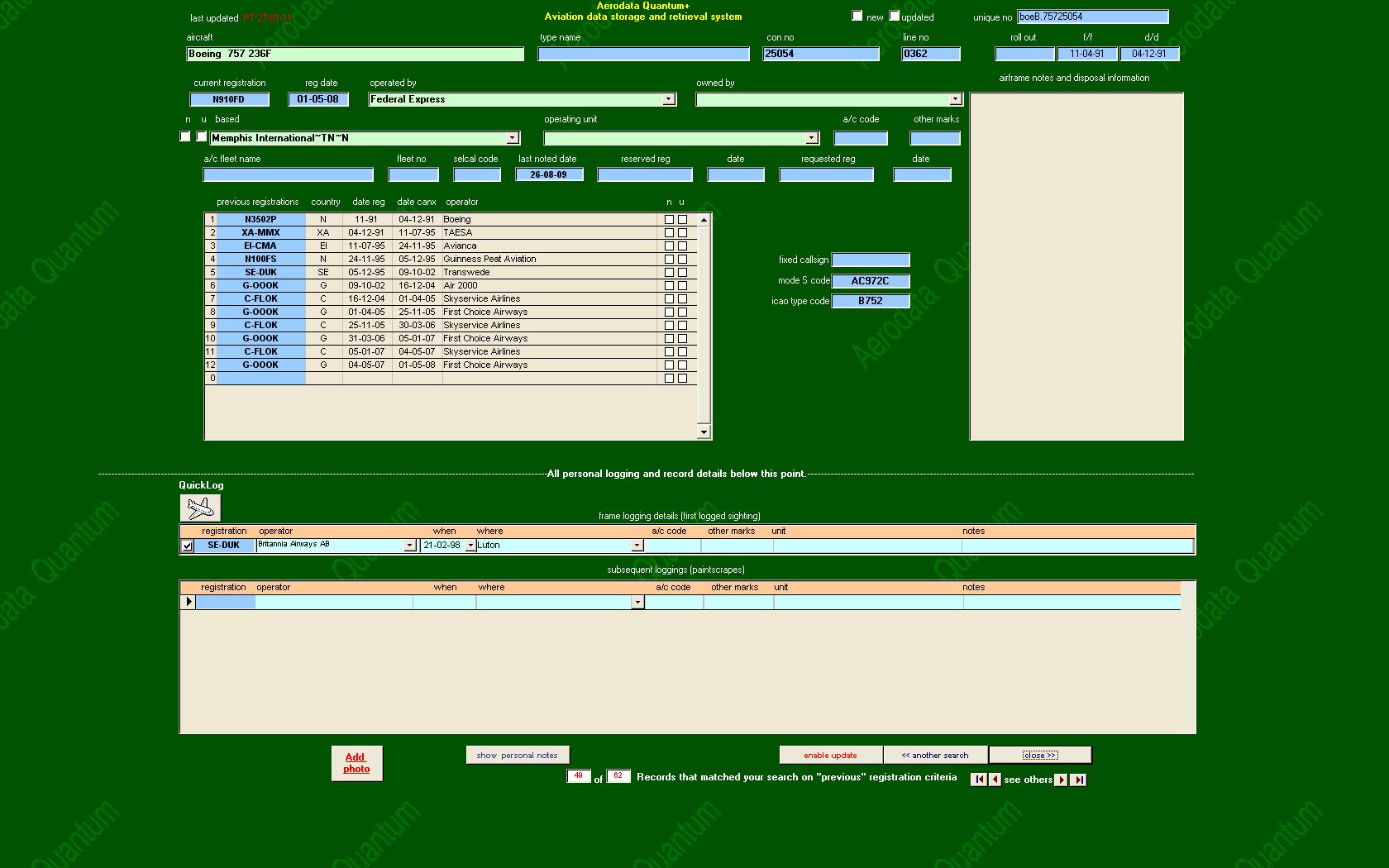Tick the 'new' checkbox
This screenshot has width=1389, height=868.
[x=857, y=16]
